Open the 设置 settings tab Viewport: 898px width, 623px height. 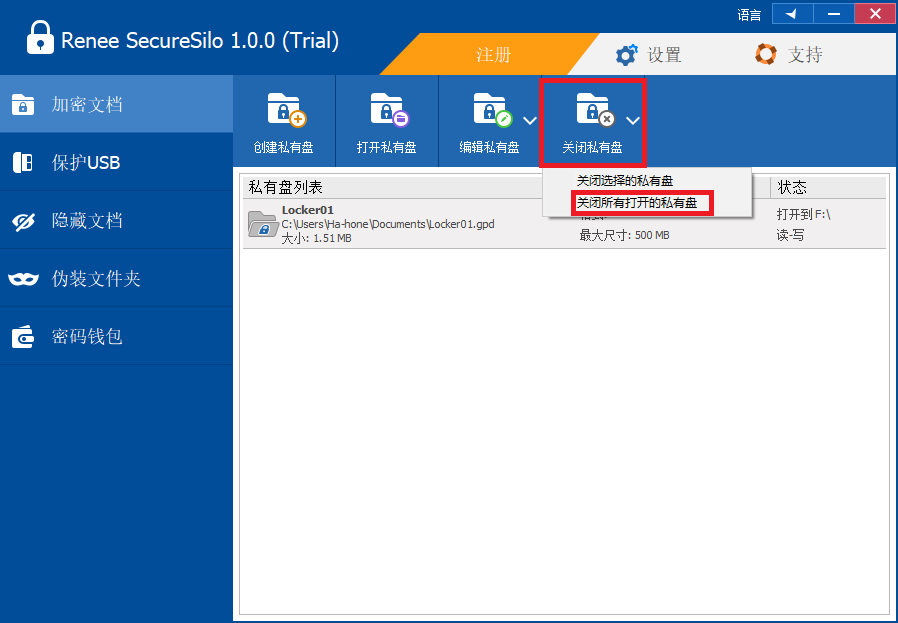pos(648,55)
